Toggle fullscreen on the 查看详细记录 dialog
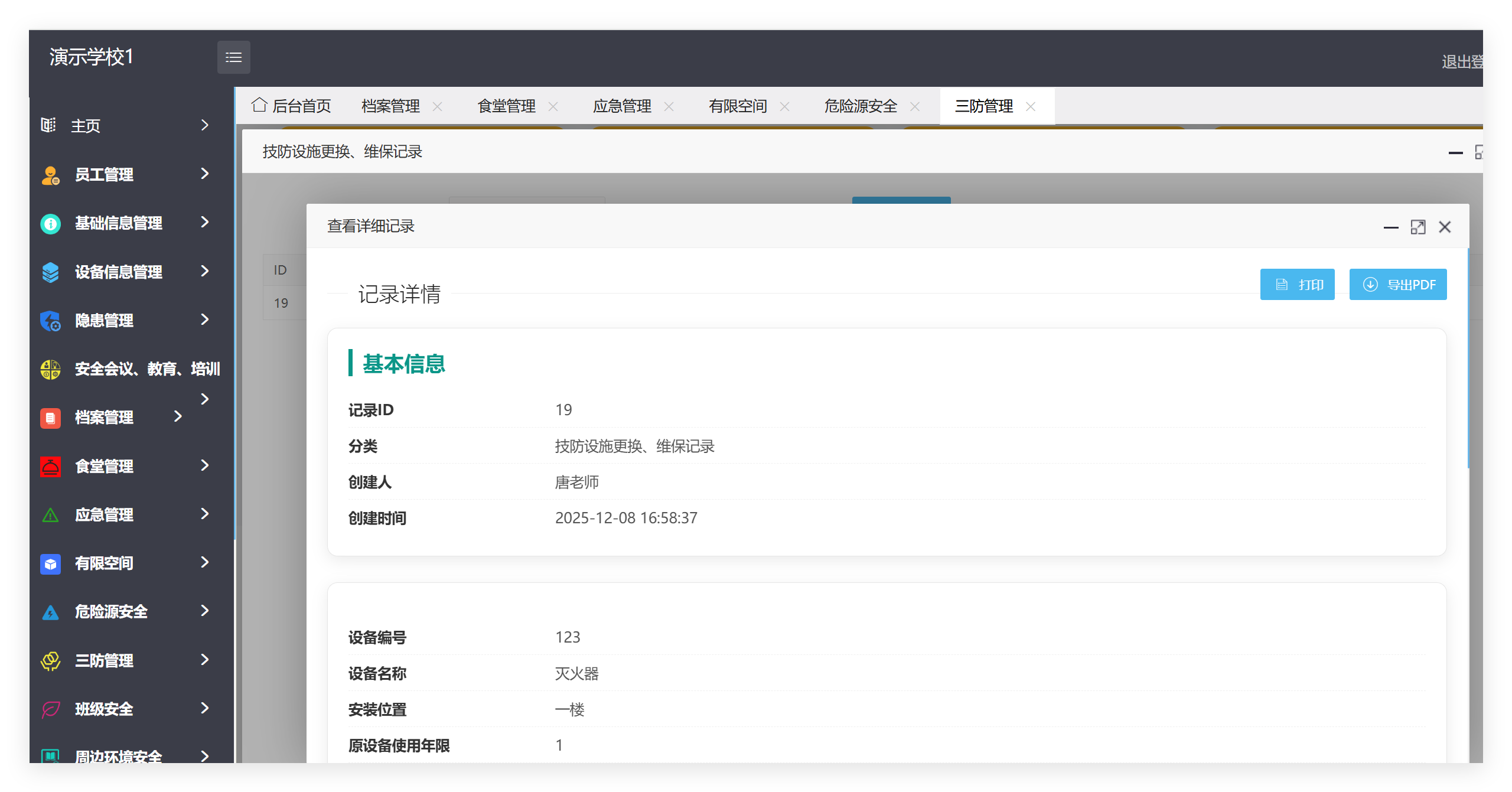 point(1419,227)
